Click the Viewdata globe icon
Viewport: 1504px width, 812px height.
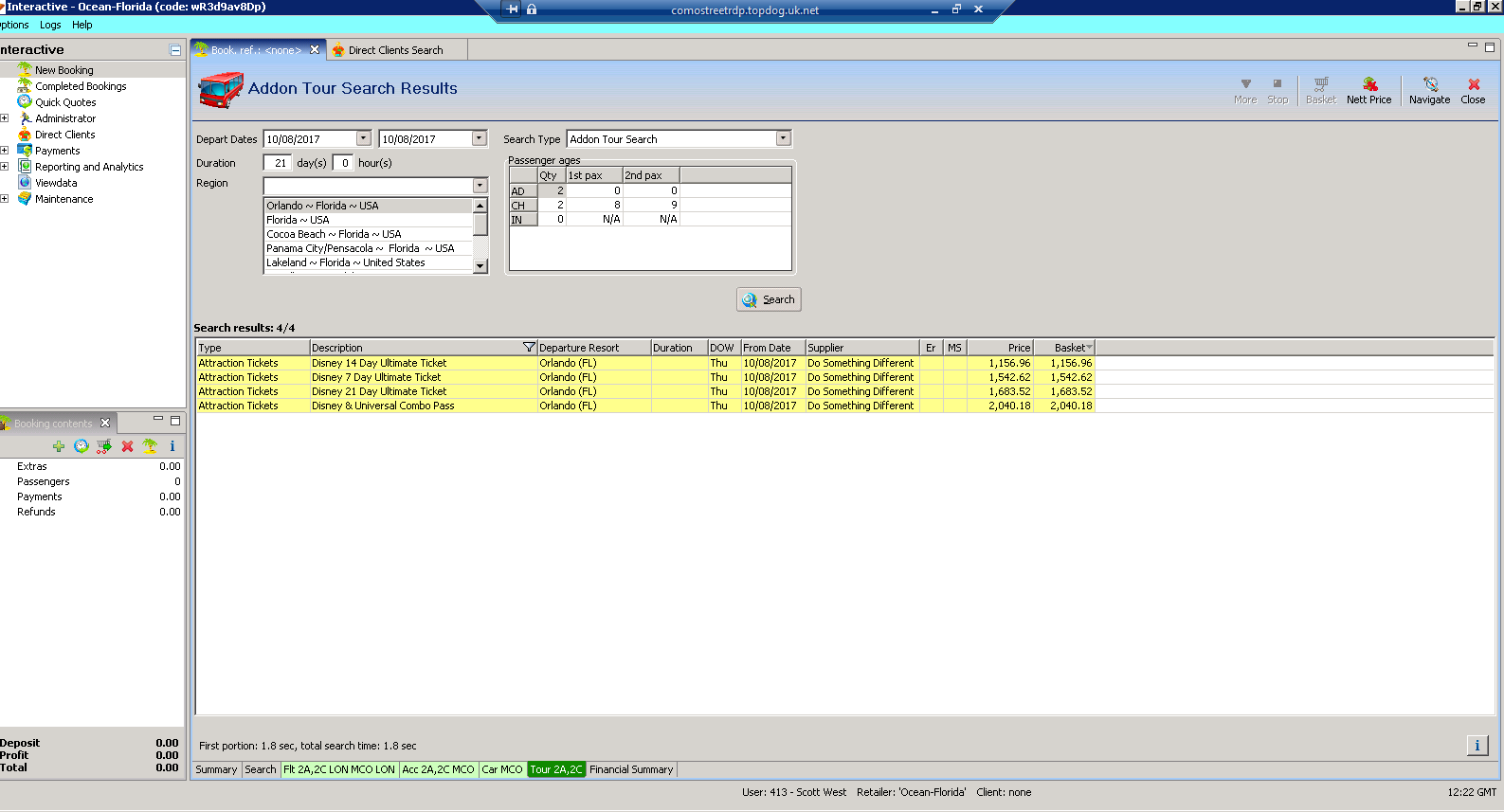point(25,182)
